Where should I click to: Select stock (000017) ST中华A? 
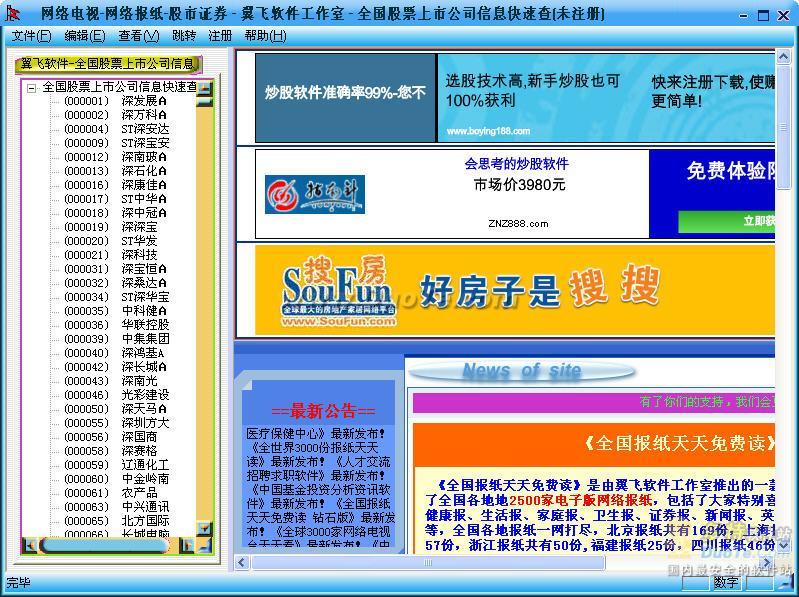pyautogui.click(x=116, y=199)
